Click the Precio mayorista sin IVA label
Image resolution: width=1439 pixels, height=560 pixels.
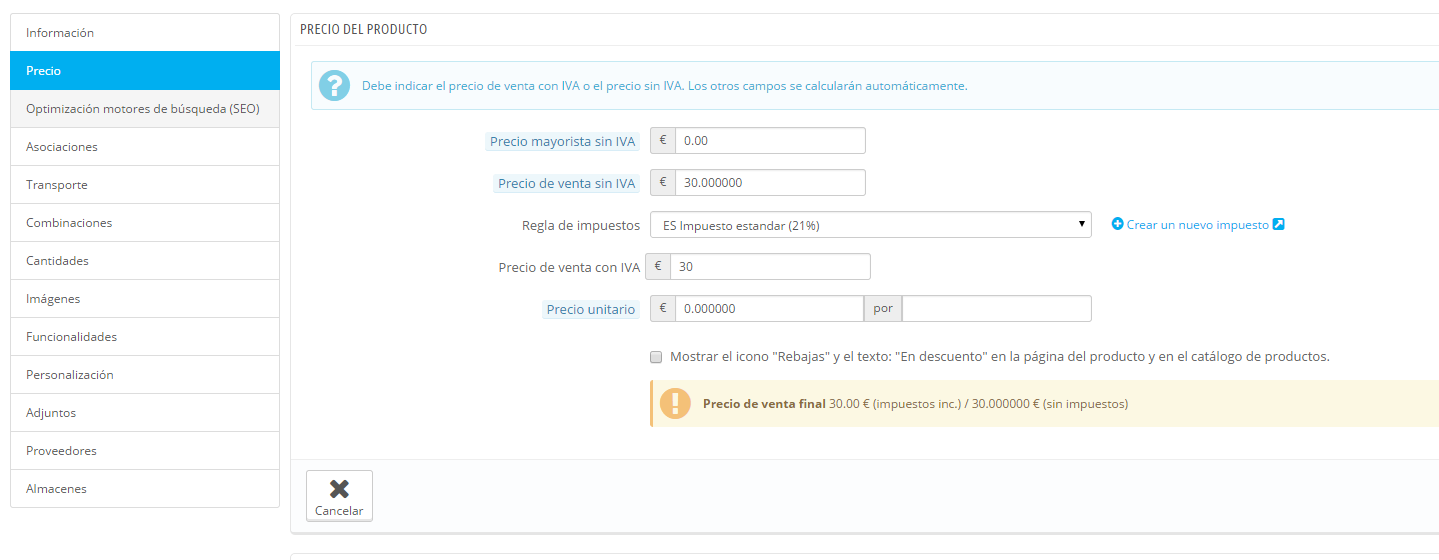(563, 142)
